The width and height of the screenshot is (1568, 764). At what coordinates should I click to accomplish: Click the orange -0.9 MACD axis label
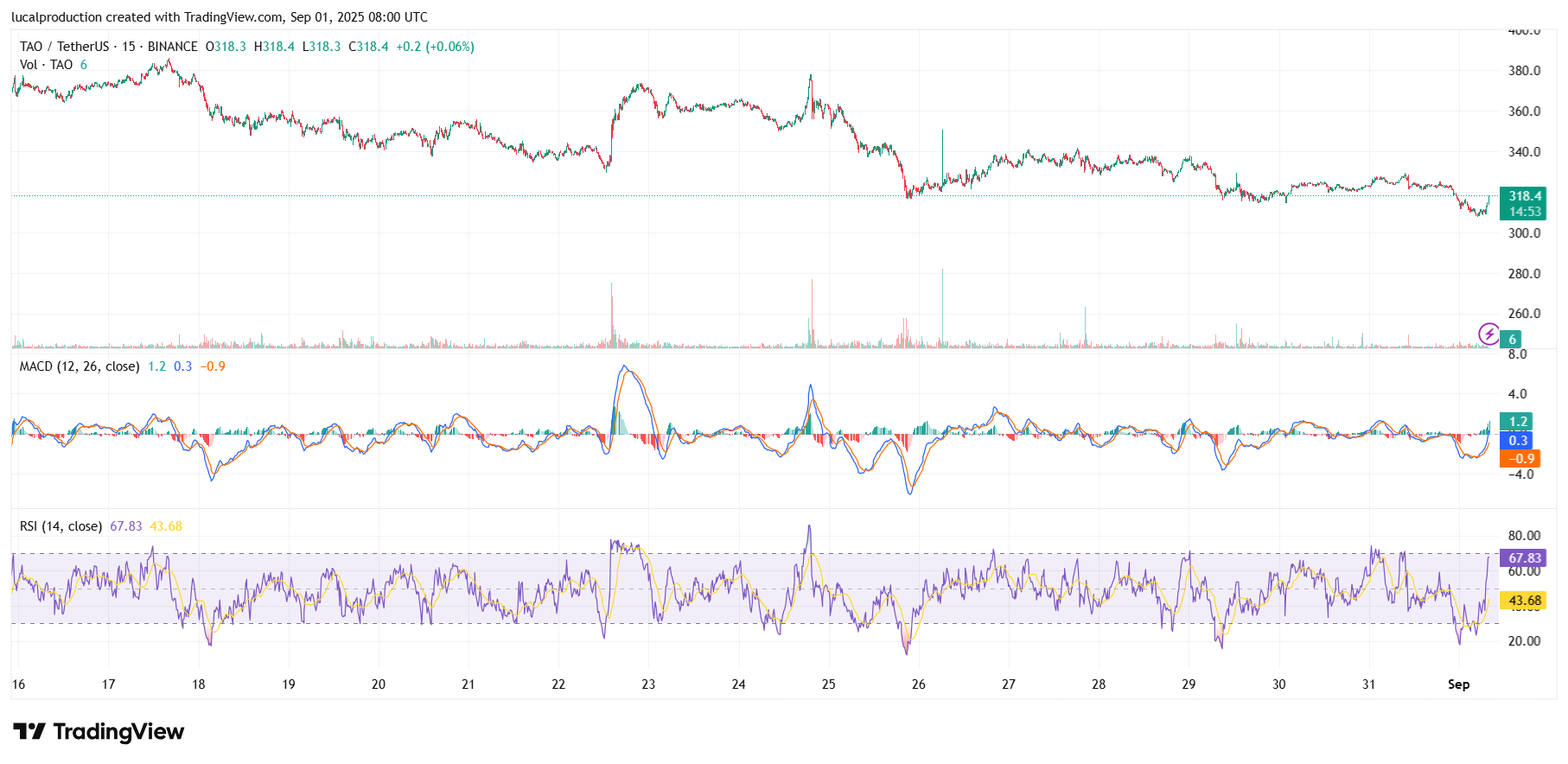[1520, 459]
